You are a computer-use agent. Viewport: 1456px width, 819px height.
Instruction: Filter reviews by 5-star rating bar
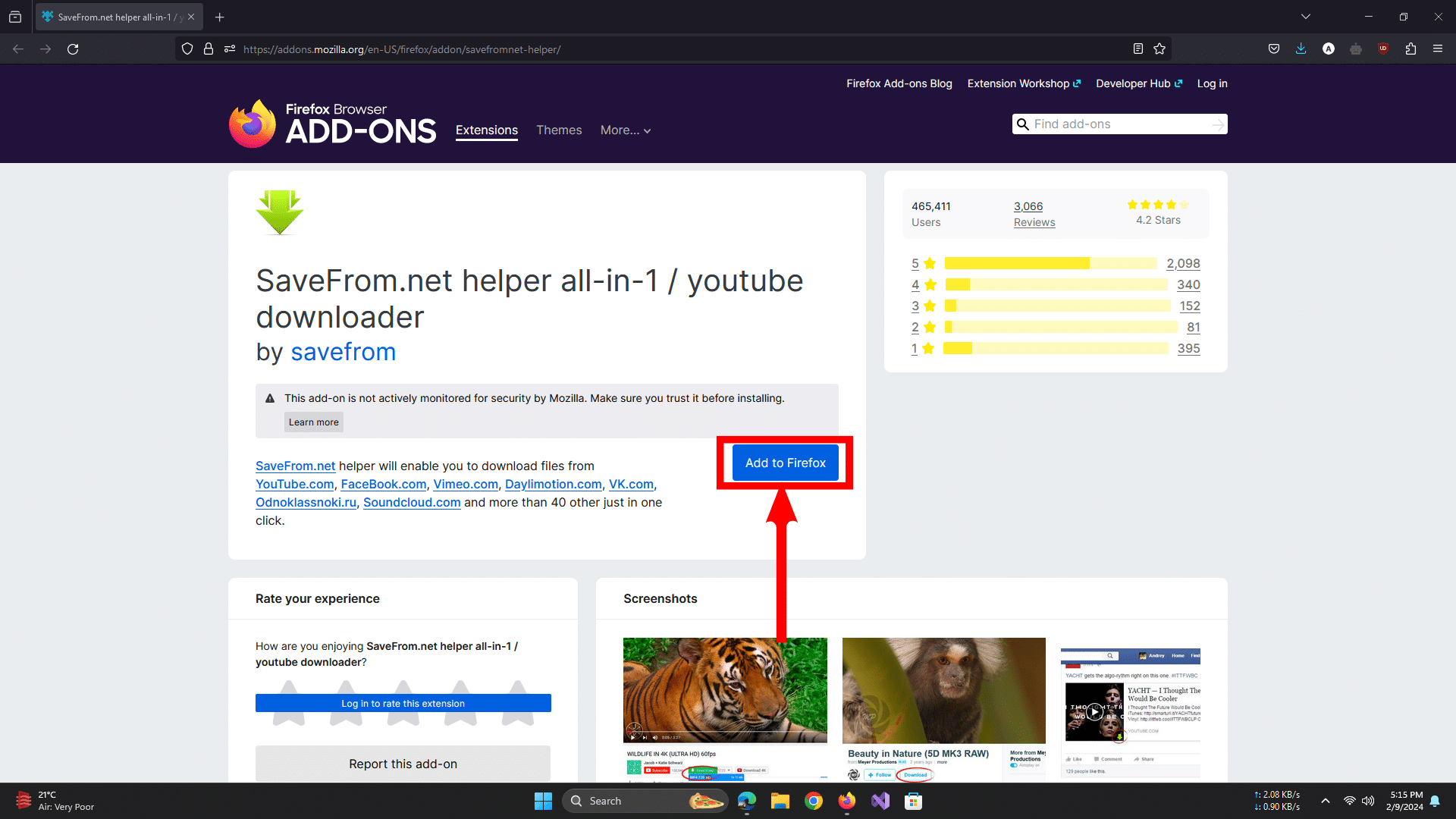click(x=1050, y=264)
